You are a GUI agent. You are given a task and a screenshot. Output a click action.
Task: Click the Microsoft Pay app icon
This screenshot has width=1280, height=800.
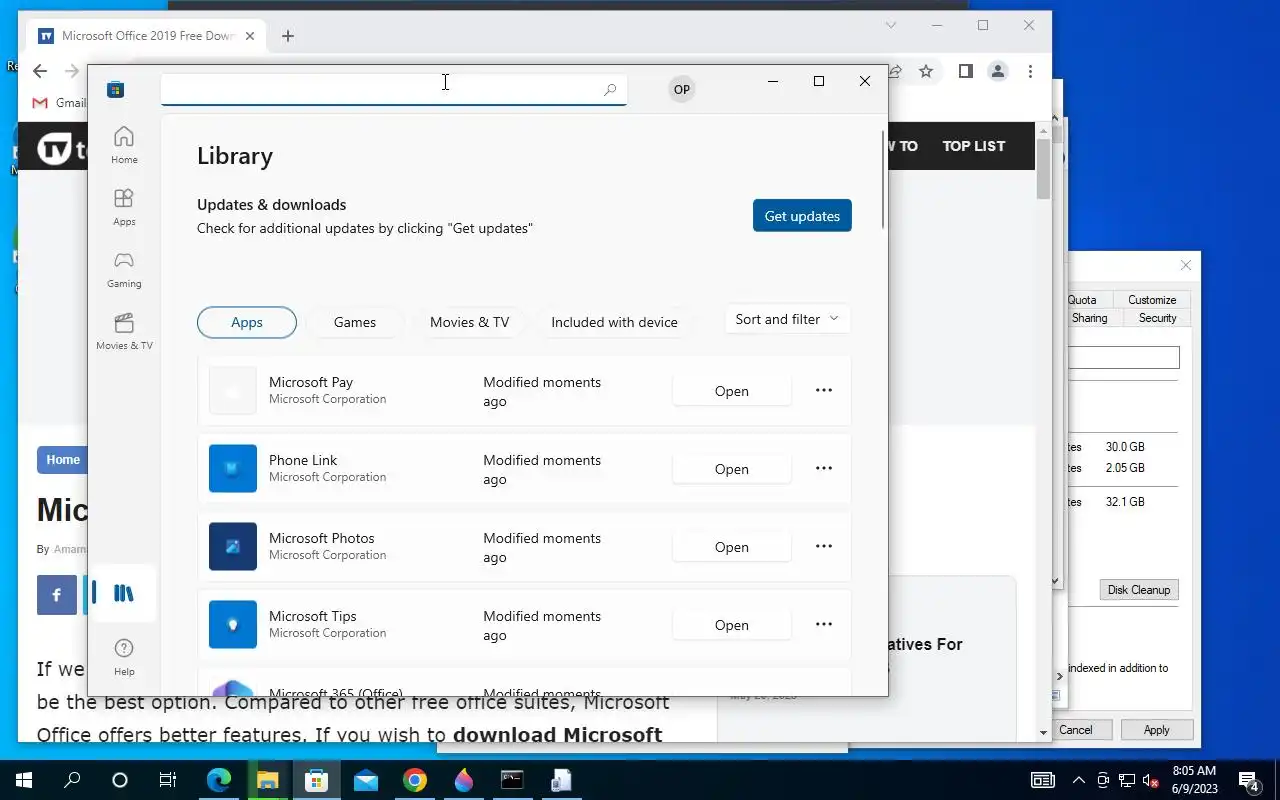233,391
